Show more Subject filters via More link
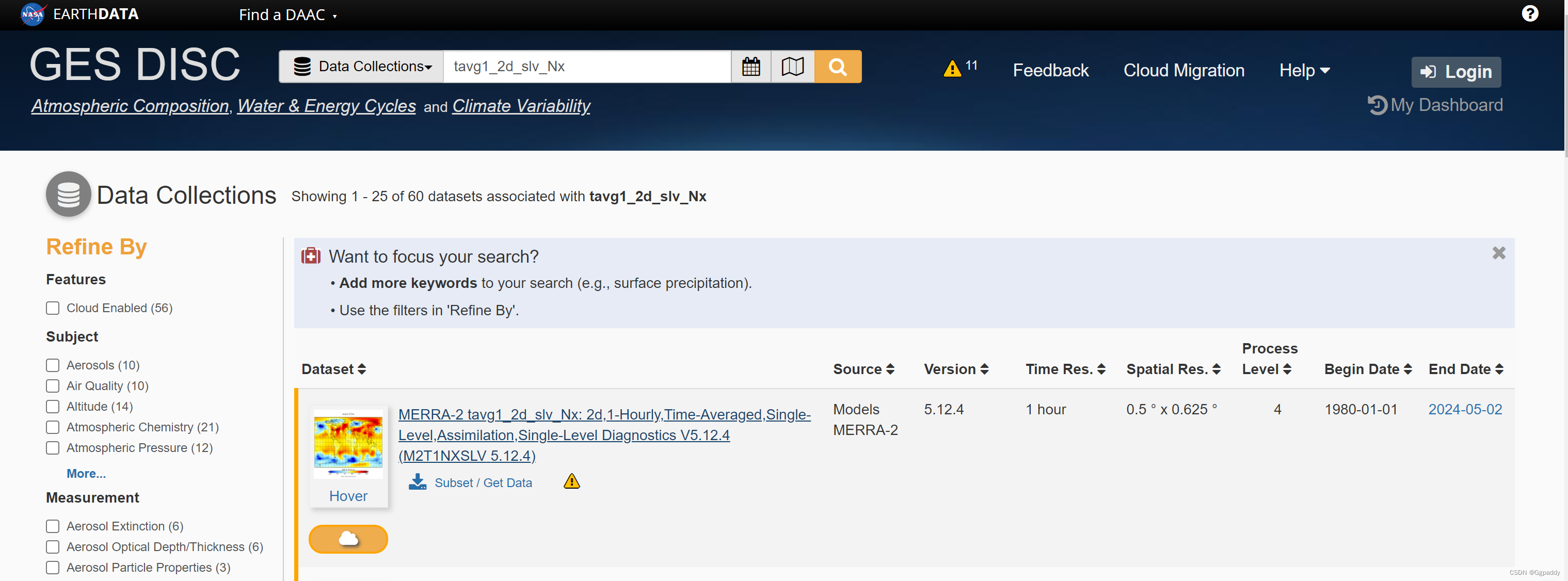The height and width of the screenshot is (581, 1568). pos(86,473)
